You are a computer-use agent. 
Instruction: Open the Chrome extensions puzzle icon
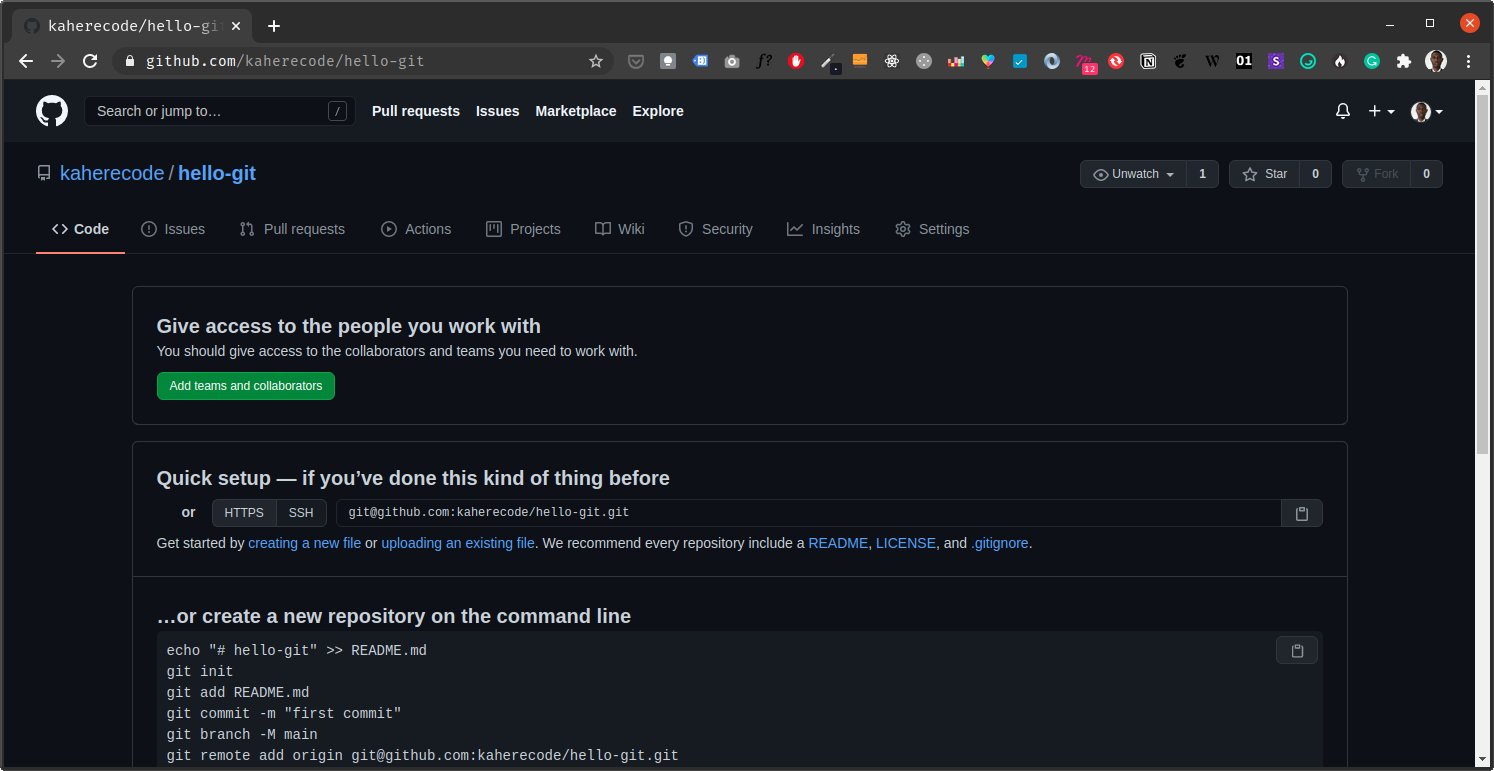point(1404,61)
